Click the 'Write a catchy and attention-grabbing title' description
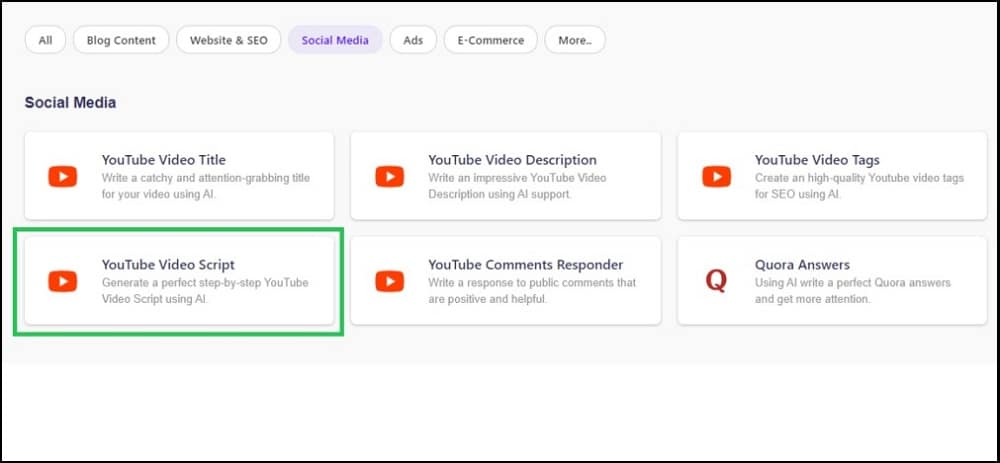Image resolution: width=1000 pixels, height=463 pixels. coord(205,186)
